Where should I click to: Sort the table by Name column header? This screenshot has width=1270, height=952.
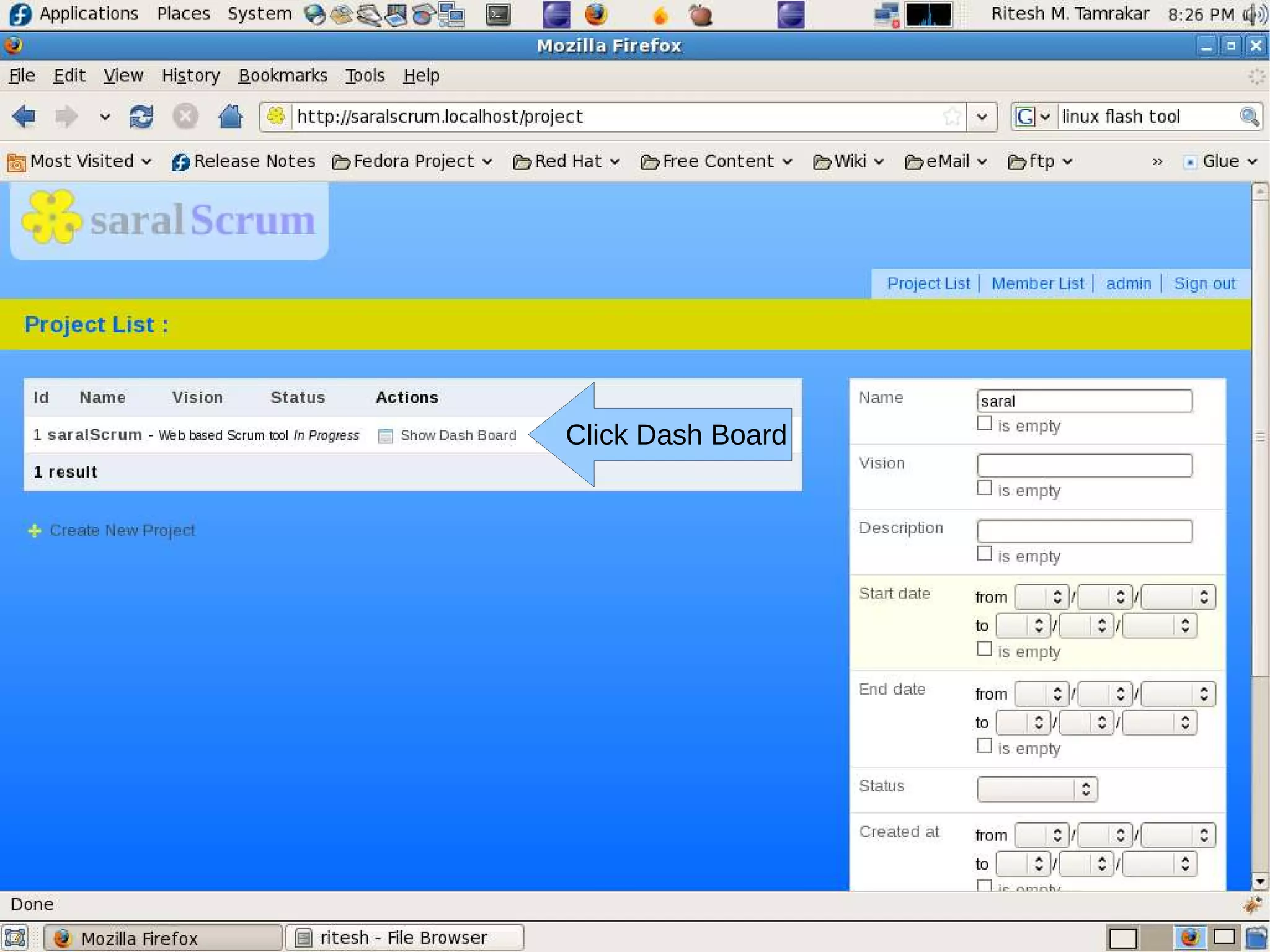(x=102, y=398)
